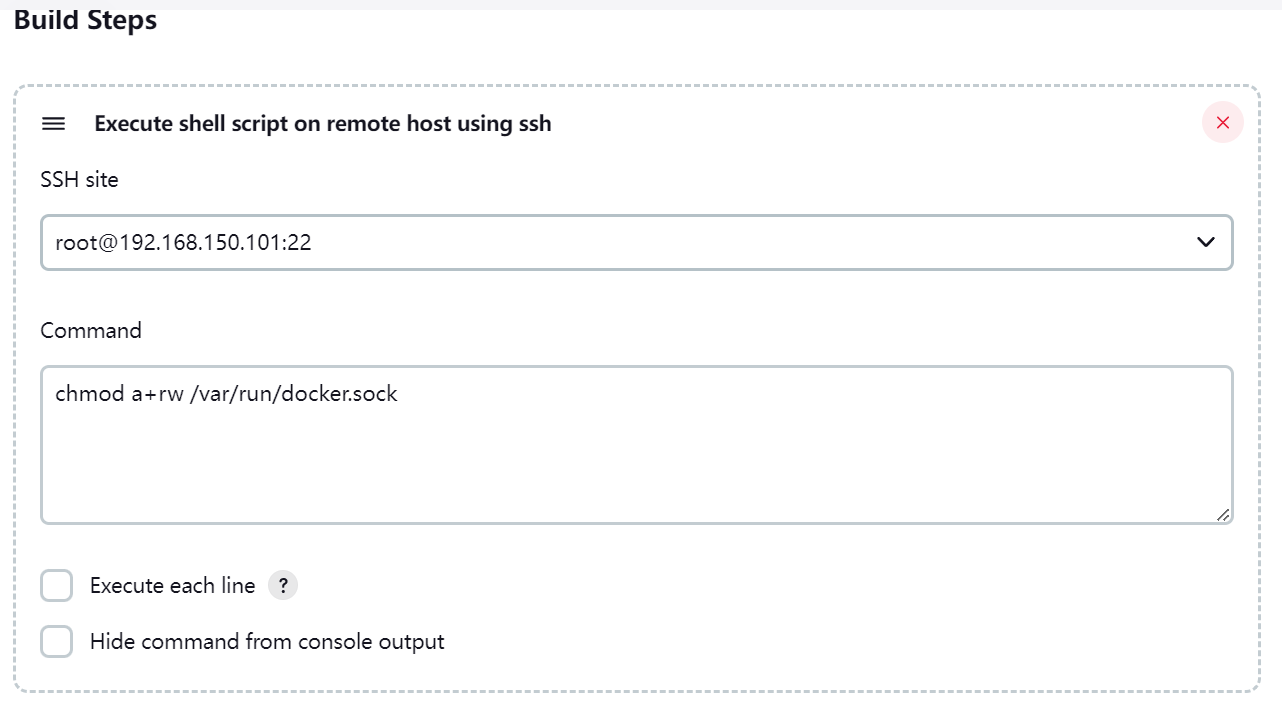Viewport: 1282px width, 712px height.
Task: Click the /var/run/docker.sock path text
Action: (294, 394)
